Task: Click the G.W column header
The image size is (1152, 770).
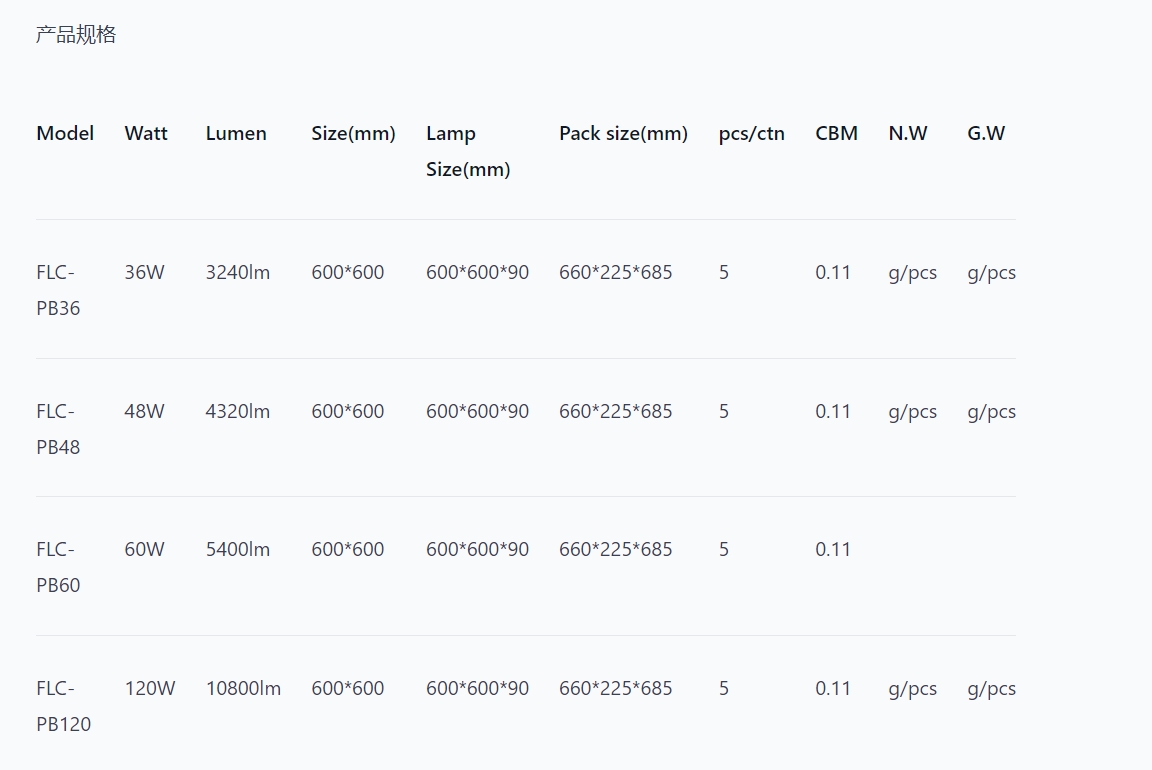Action: point(986,134)
